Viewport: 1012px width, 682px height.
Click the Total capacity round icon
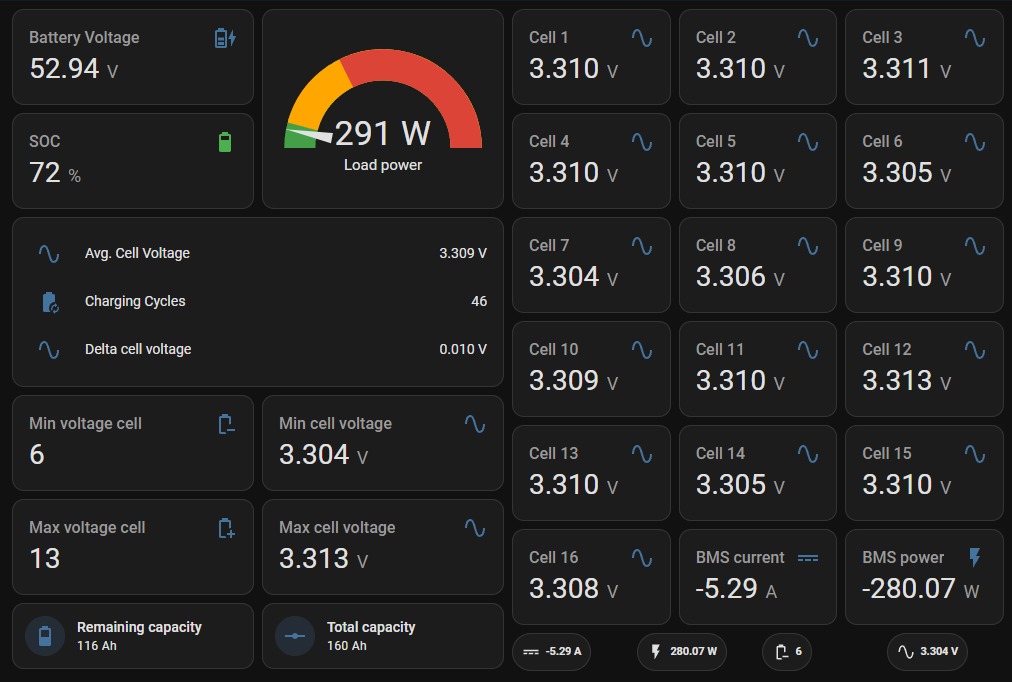click(295, 636)
